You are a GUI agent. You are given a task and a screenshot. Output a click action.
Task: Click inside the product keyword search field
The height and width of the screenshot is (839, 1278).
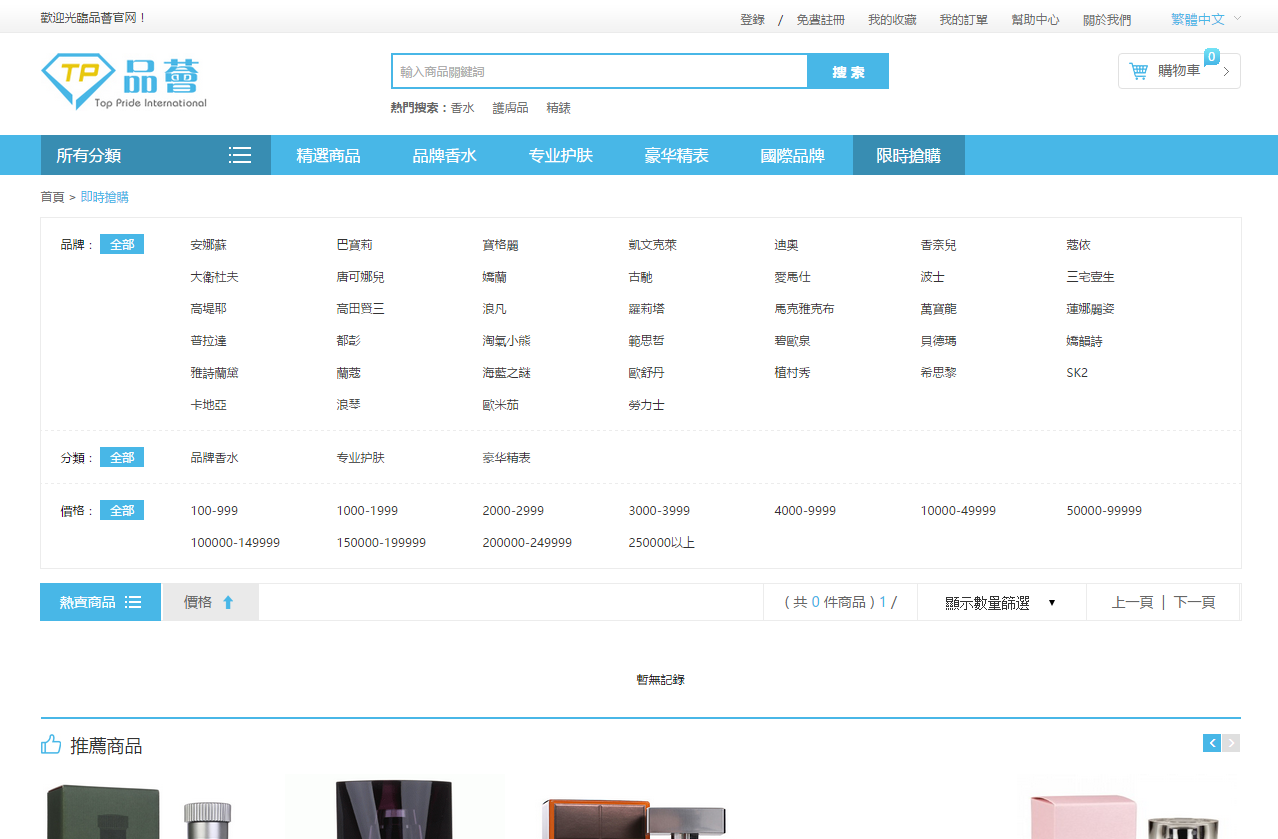(x=598, y=71)
